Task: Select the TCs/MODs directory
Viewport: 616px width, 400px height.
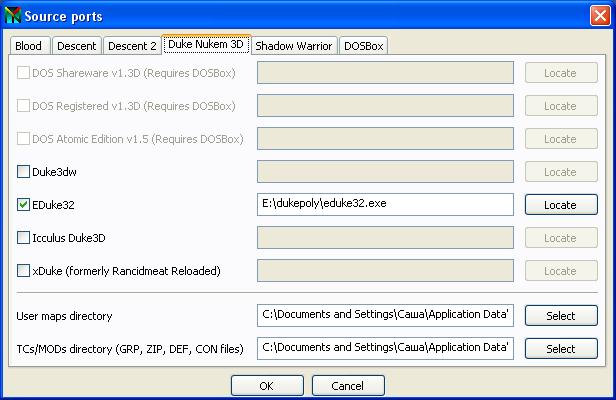Action: (x=561, y=349)
